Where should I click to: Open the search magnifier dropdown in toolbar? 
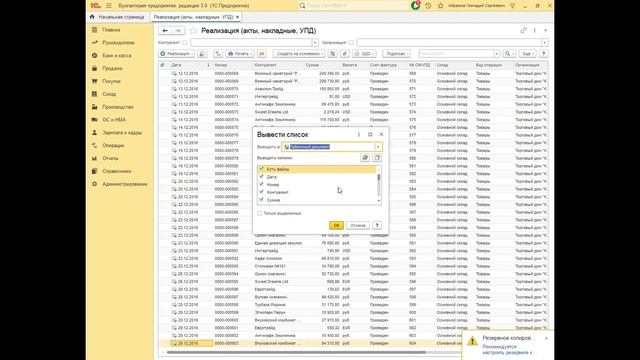pos(509,53)
